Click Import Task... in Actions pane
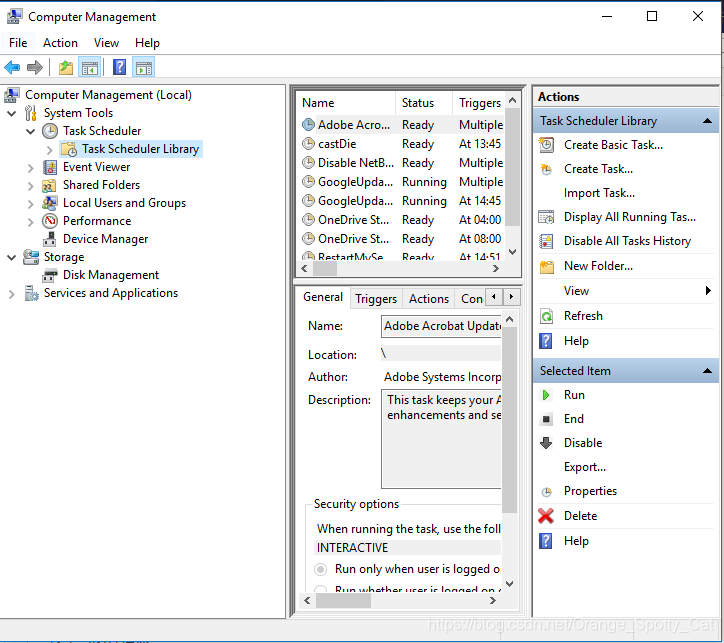Viewport: 724px width, 643px height. [599, 193]
